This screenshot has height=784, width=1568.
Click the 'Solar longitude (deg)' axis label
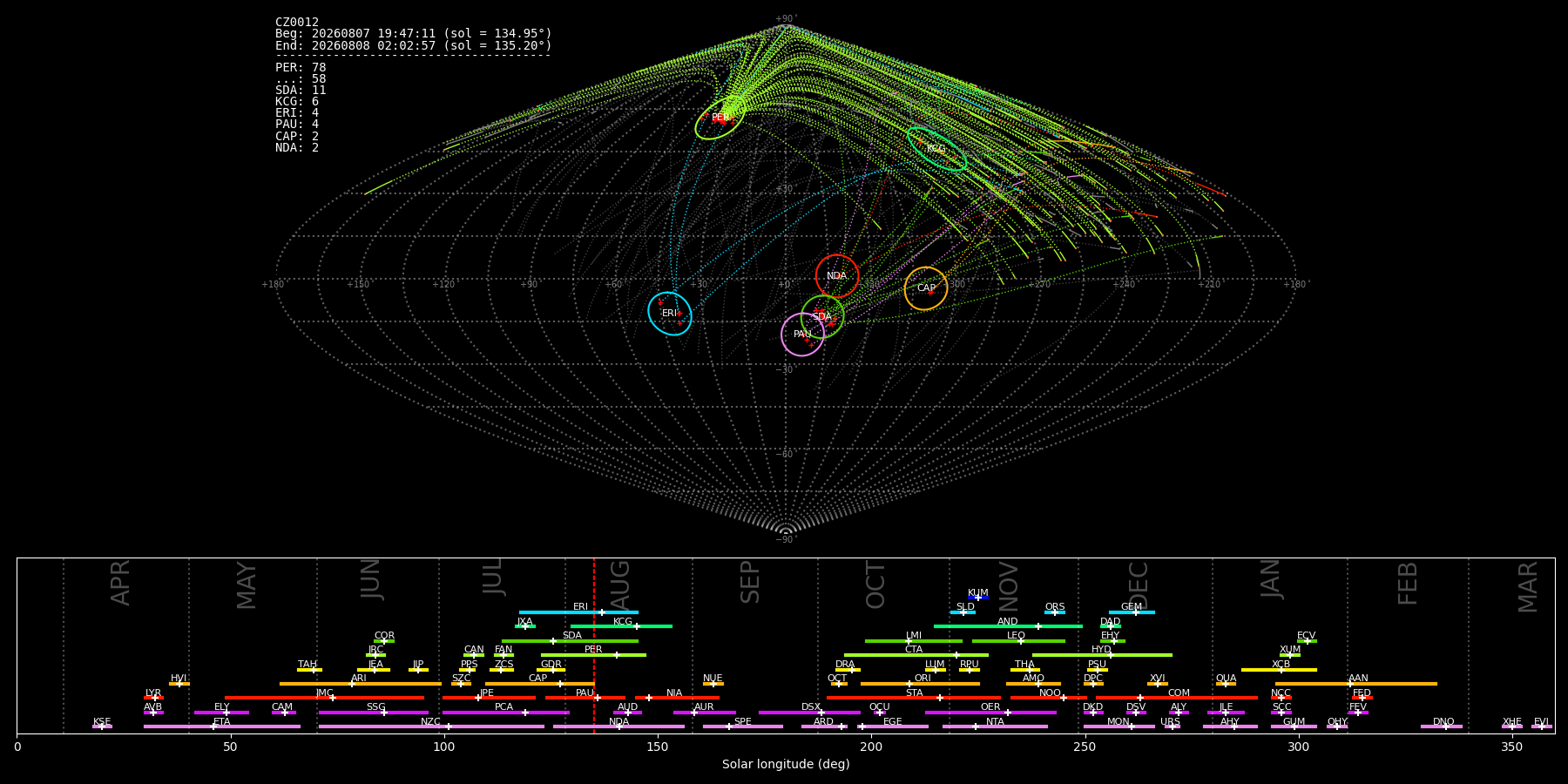pyautogui.click(x=786, y=764)
